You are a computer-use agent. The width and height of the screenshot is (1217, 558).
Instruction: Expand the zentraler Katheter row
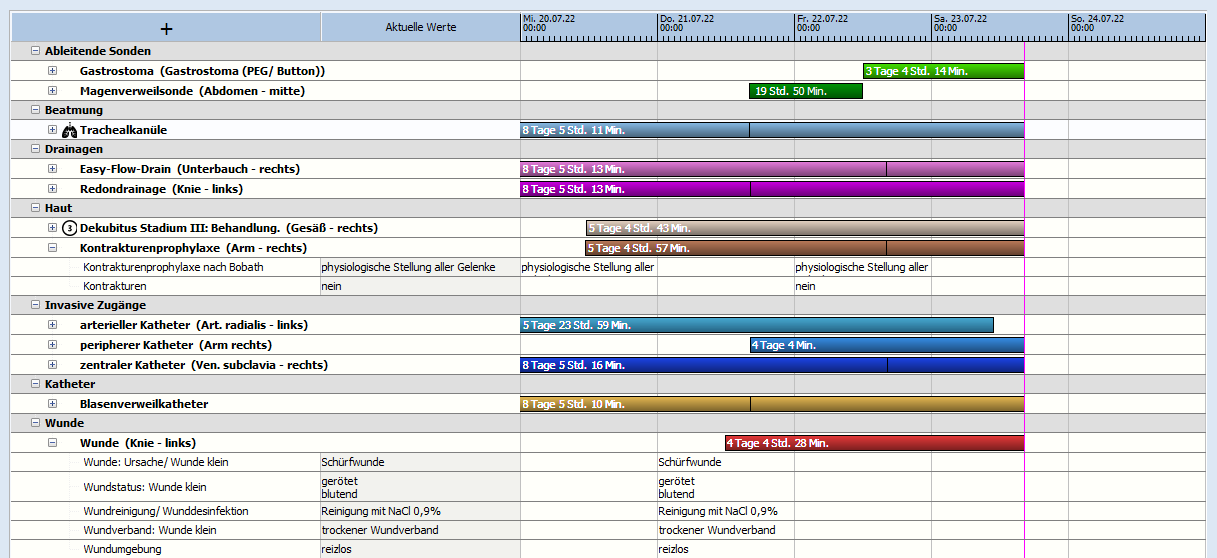(x=53, y=365)
